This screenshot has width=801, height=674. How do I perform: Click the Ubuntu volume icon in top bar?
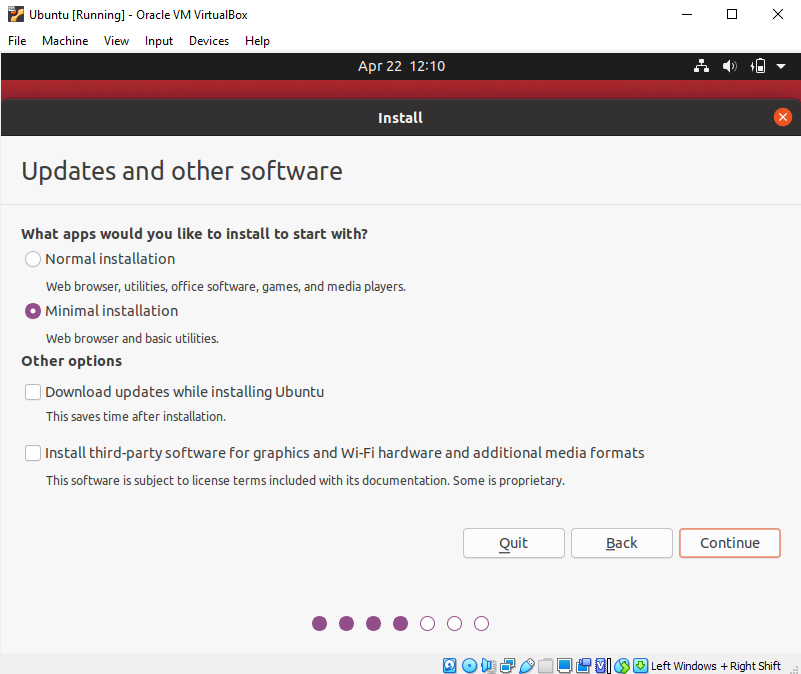click(729, 66)
